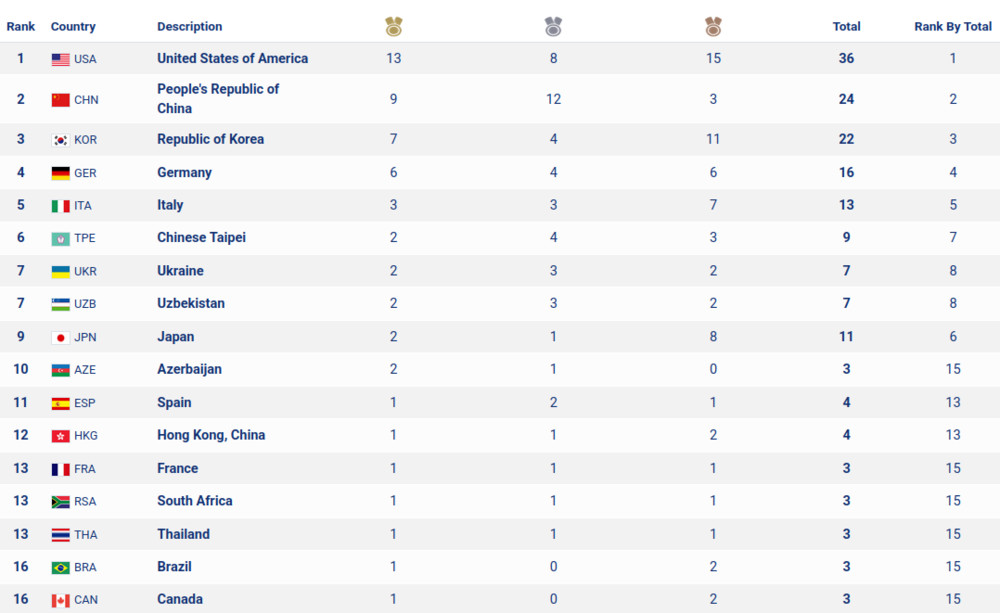Click the Korea flag icon
This screenshot has width=1000, height=613.
[61, 140]
